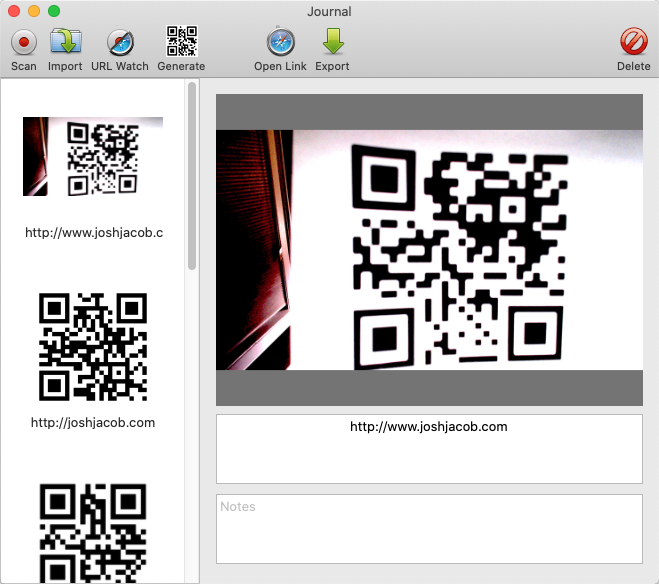Select the bottom partially shown QR thumbnail

(93, 533)
